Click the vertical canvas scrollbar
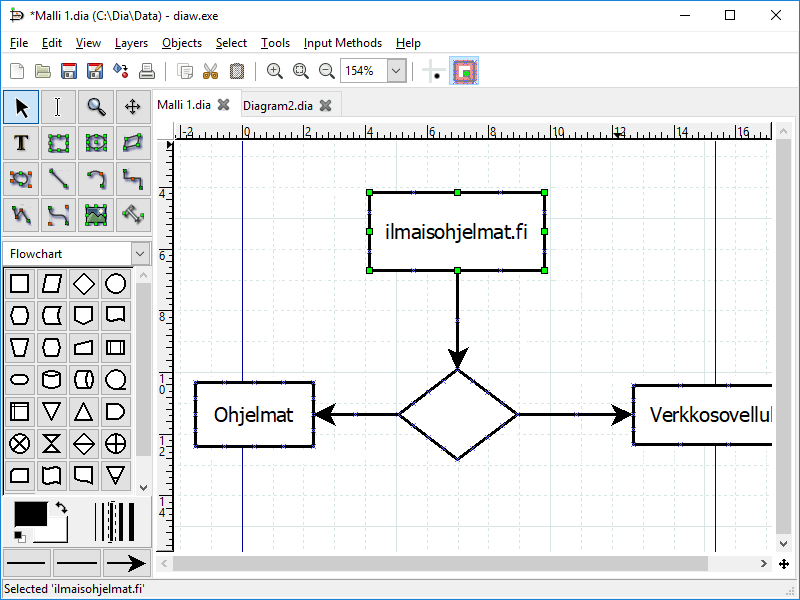The width and height of the screenshot is (800, 600). (x=784, y=336)
